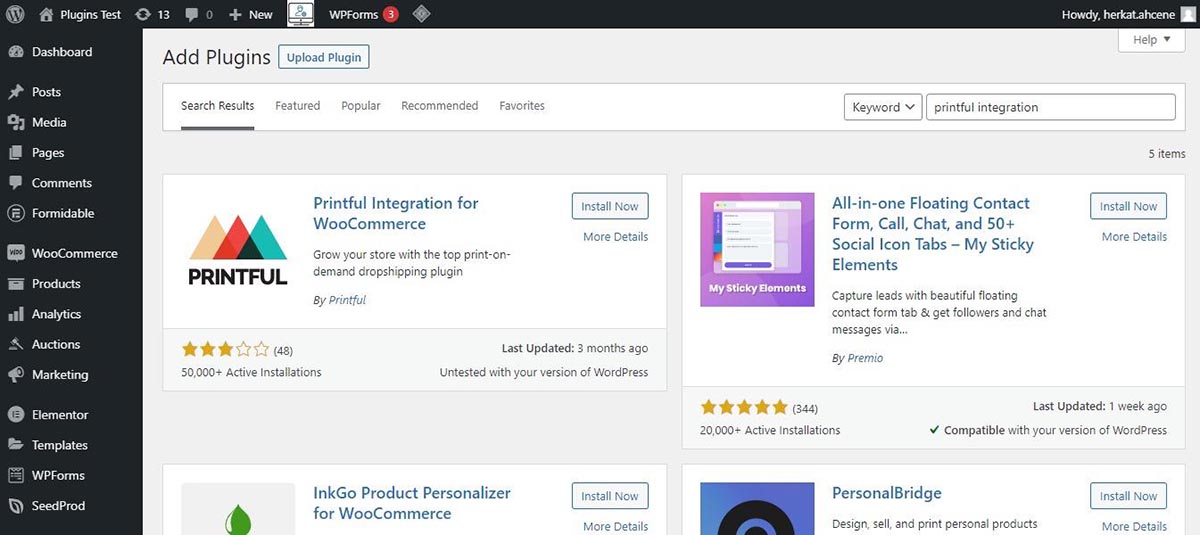Select the Favorites tab
Image resolution: width=1200 pixels, height=535 pixels.
pos(522,106)
